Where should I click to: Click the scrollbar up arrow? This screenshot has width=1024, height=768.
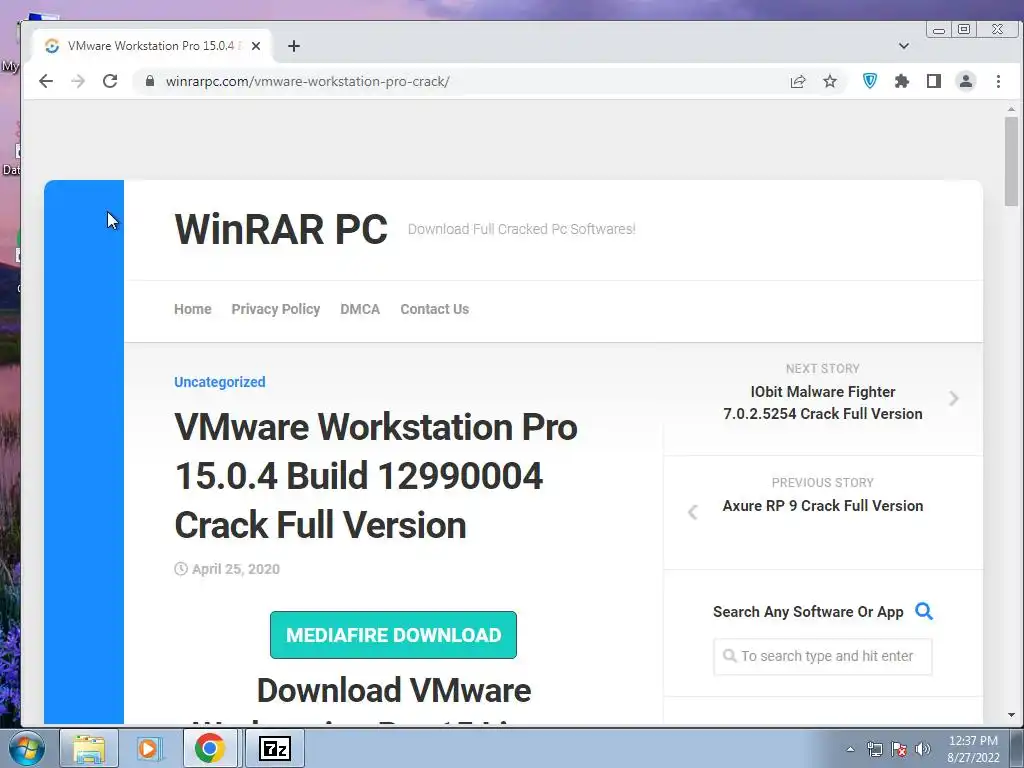pyautogui.click(x=1011, y=110)
